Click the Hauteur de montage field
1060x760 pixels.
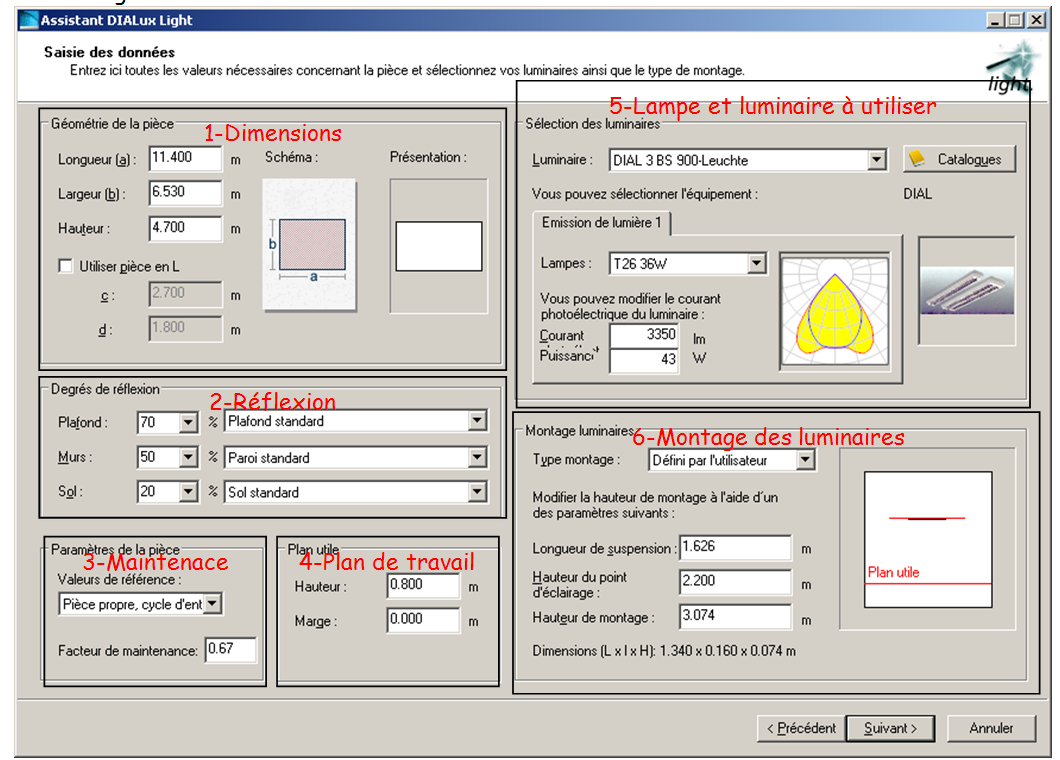point(735,616)
